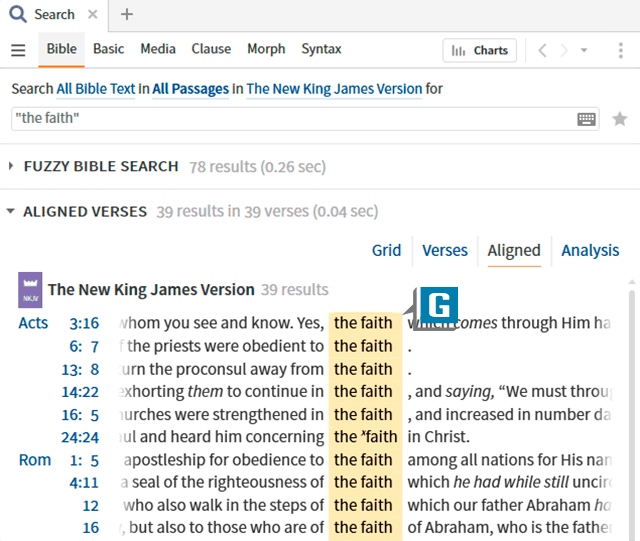Change the All Bible Text search field
Screen dimensions: 640x541
(x=96, y=89)
